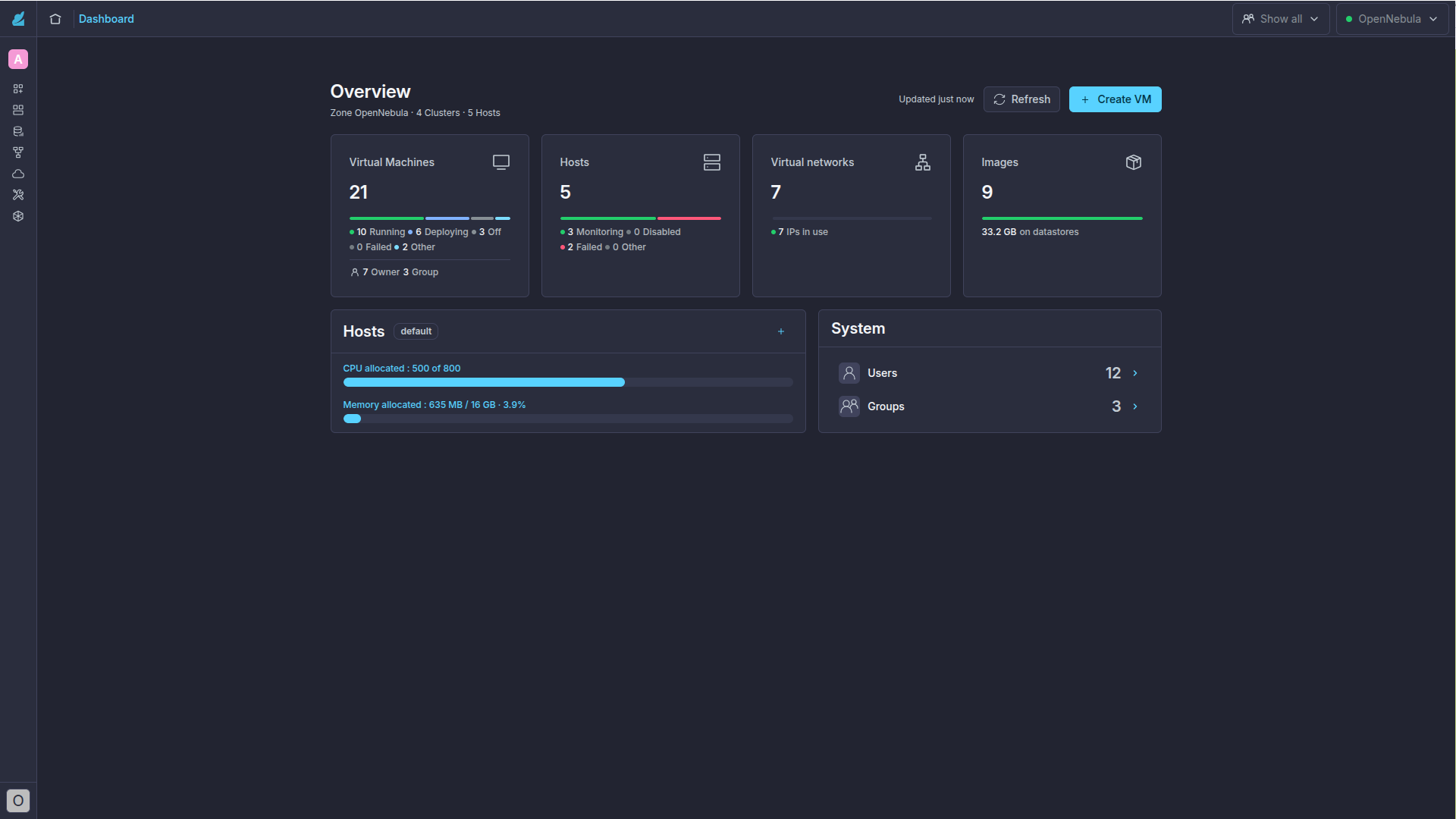This screenshot has width=1456, height=819.
Task: Click the Images datastore usage bar
Action: 1062,218
